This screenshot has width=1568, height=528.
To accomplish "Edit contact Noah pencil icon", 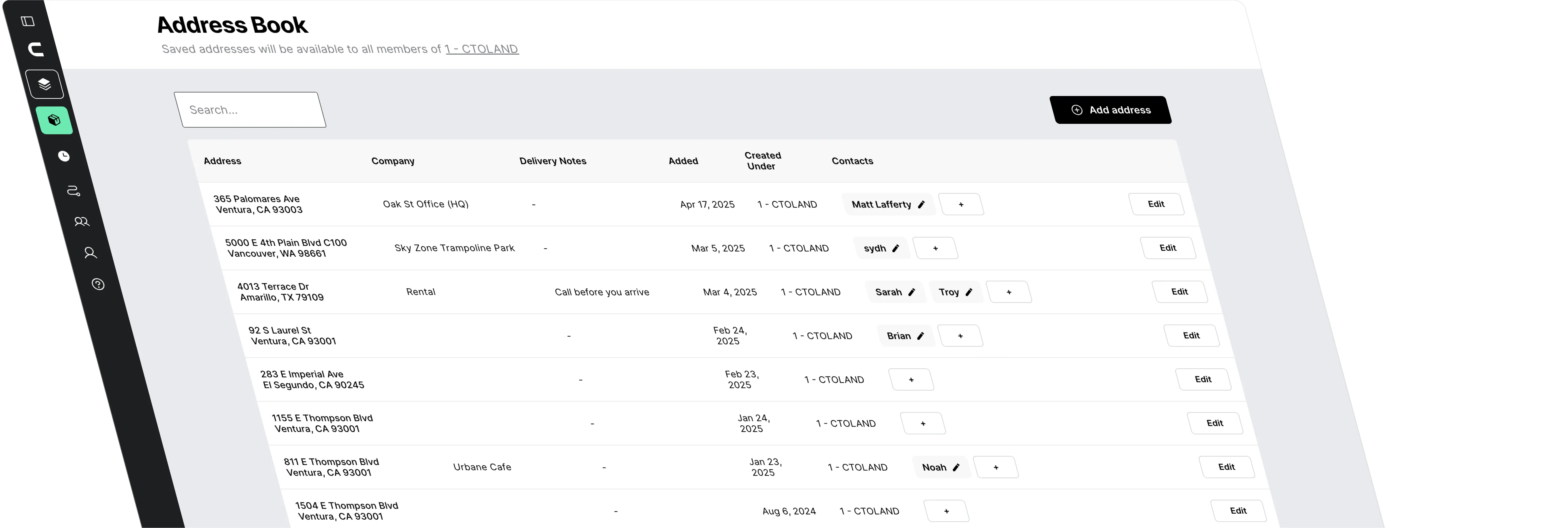I will [956, 468].
